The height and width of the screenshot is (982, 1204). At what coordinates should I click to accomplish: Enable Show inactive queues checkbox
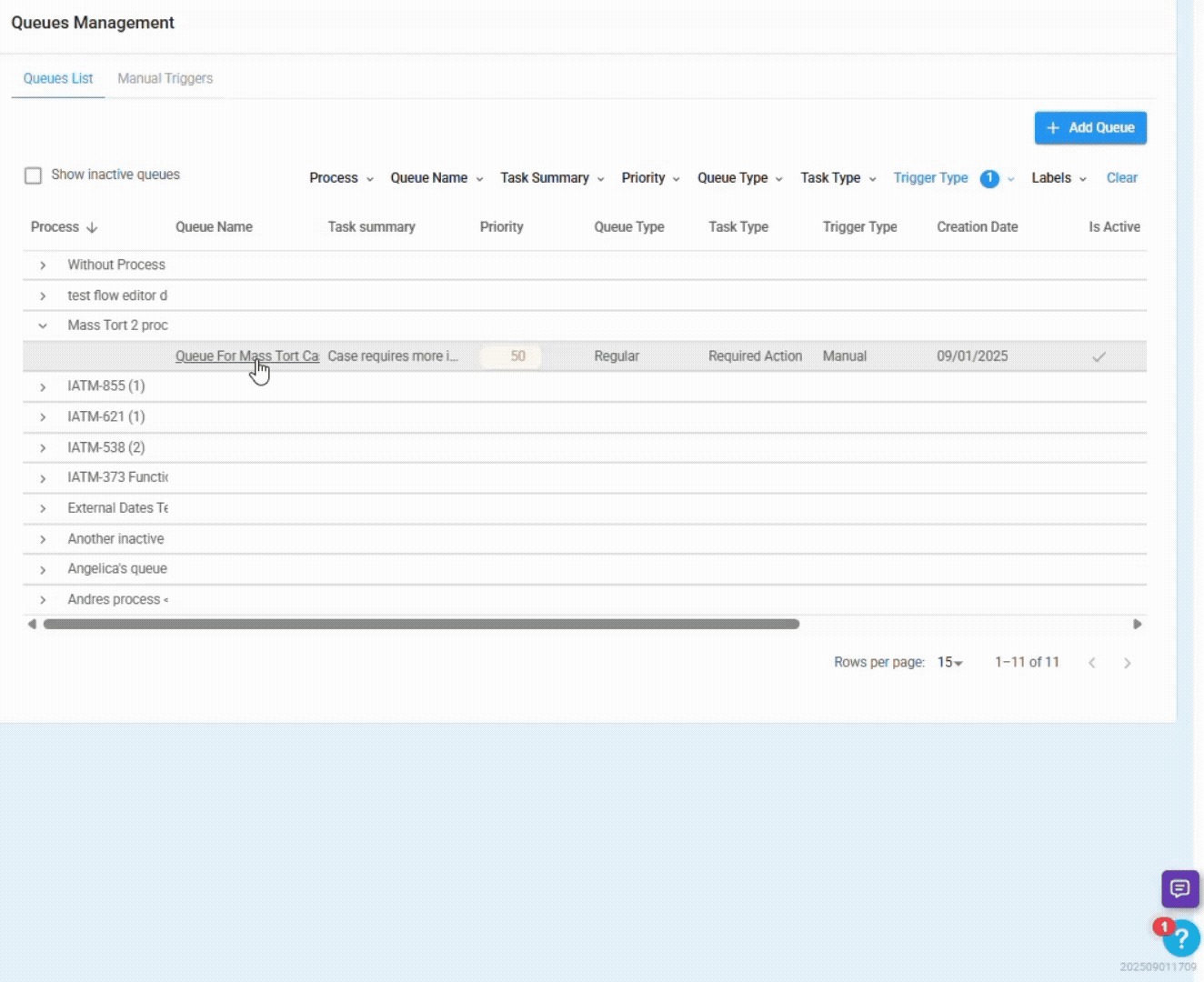(x=34, y=175)
